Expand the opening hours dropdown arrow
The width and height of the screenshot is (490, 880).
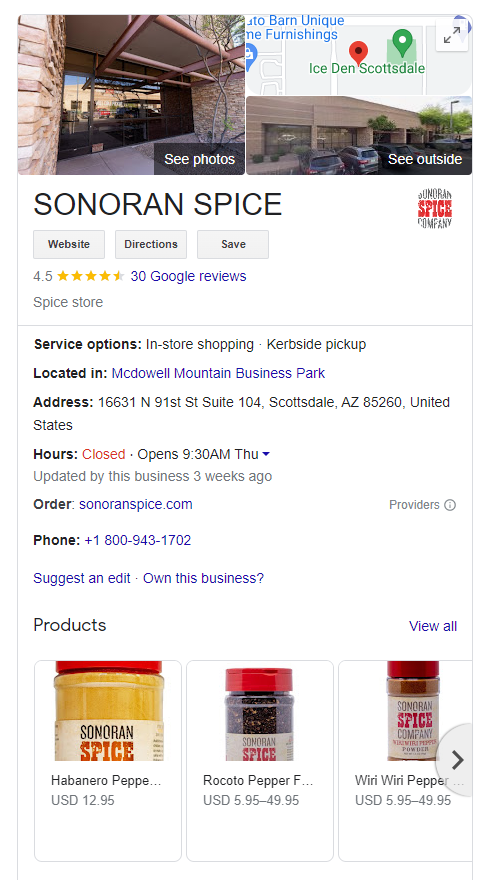pyautogui.click(x=266, y=454)
